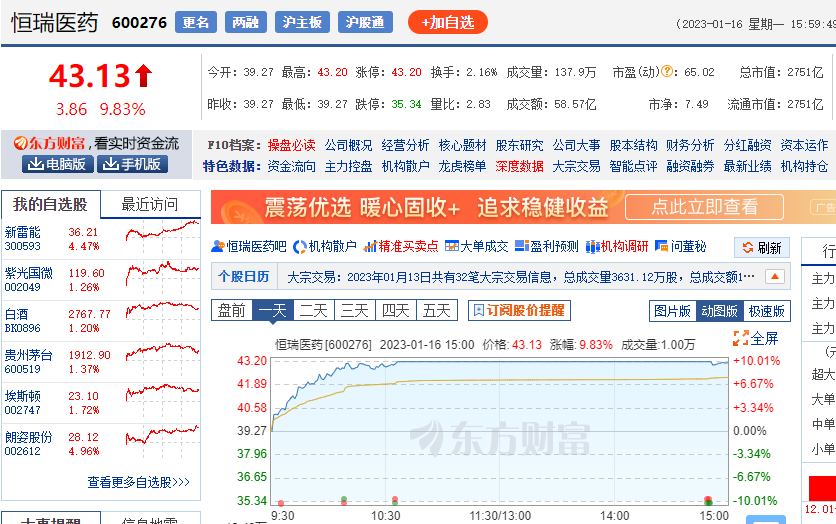Collapse the 个股日历 ticker with orange arrow

(x=775, y=277)
